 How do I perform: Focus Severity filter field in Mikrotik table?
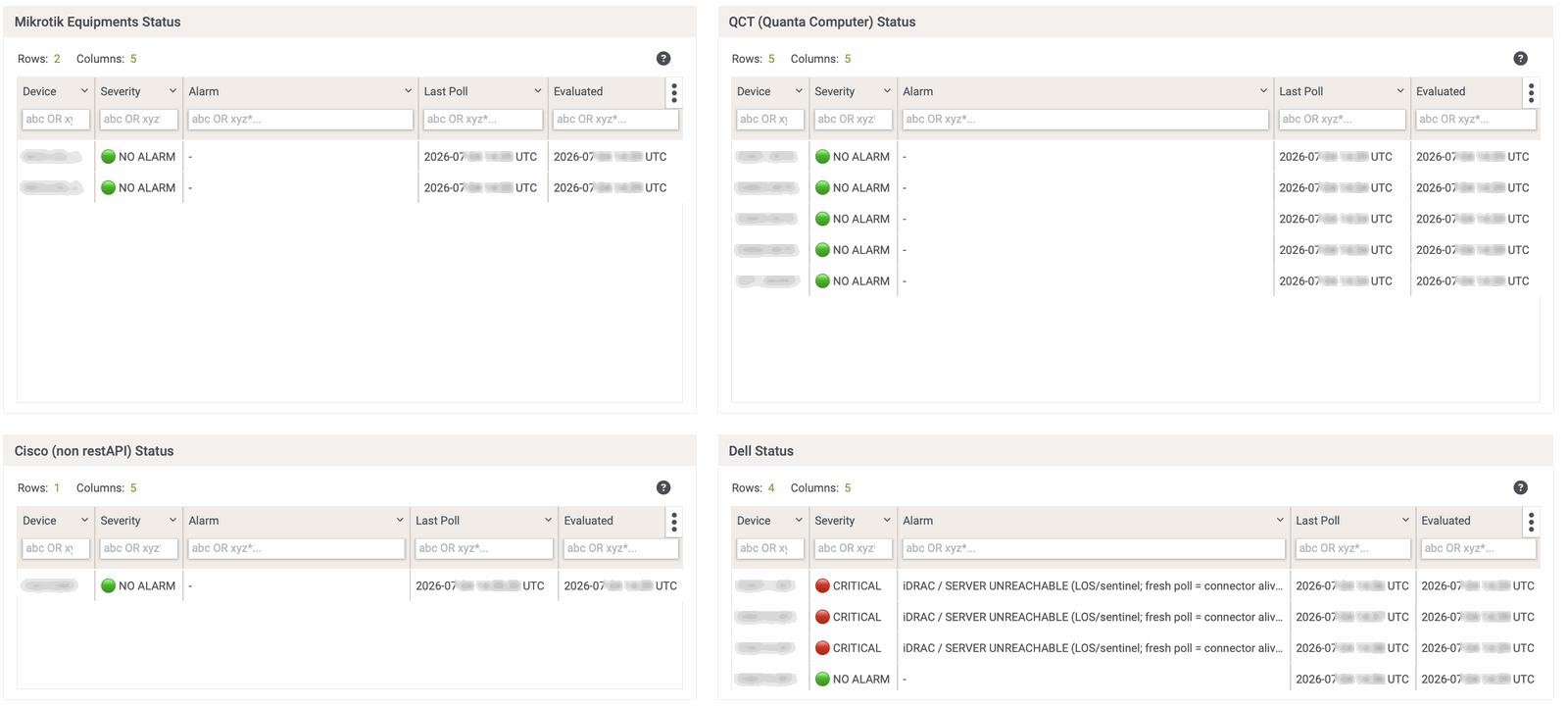[138, 120]
